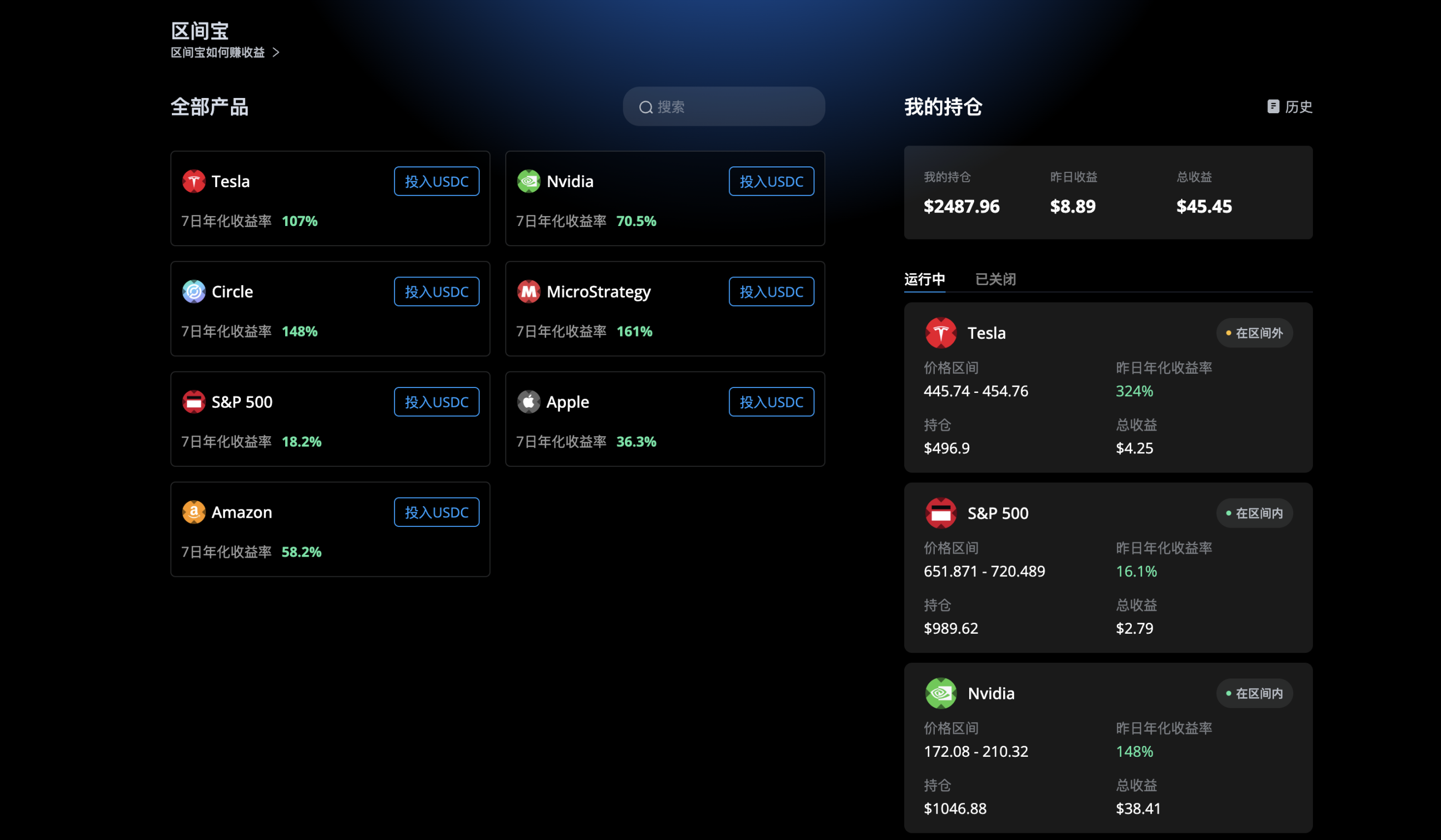Viewport: 1441px width, 840px height.
Task: Expand the 区间宝如何赚收益 chevron arrow
Action: (276, 53)
